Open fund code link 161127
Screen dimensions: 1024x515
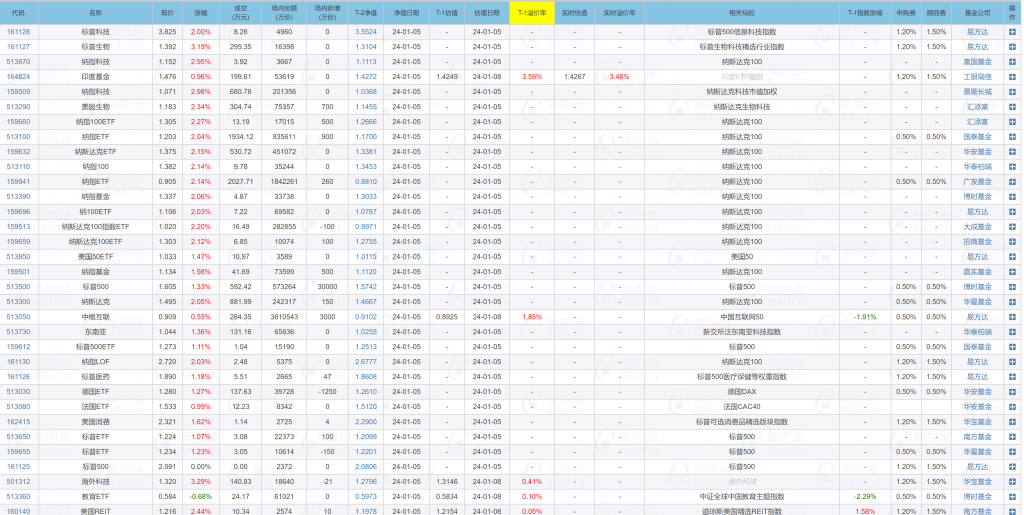coord(18,47)
